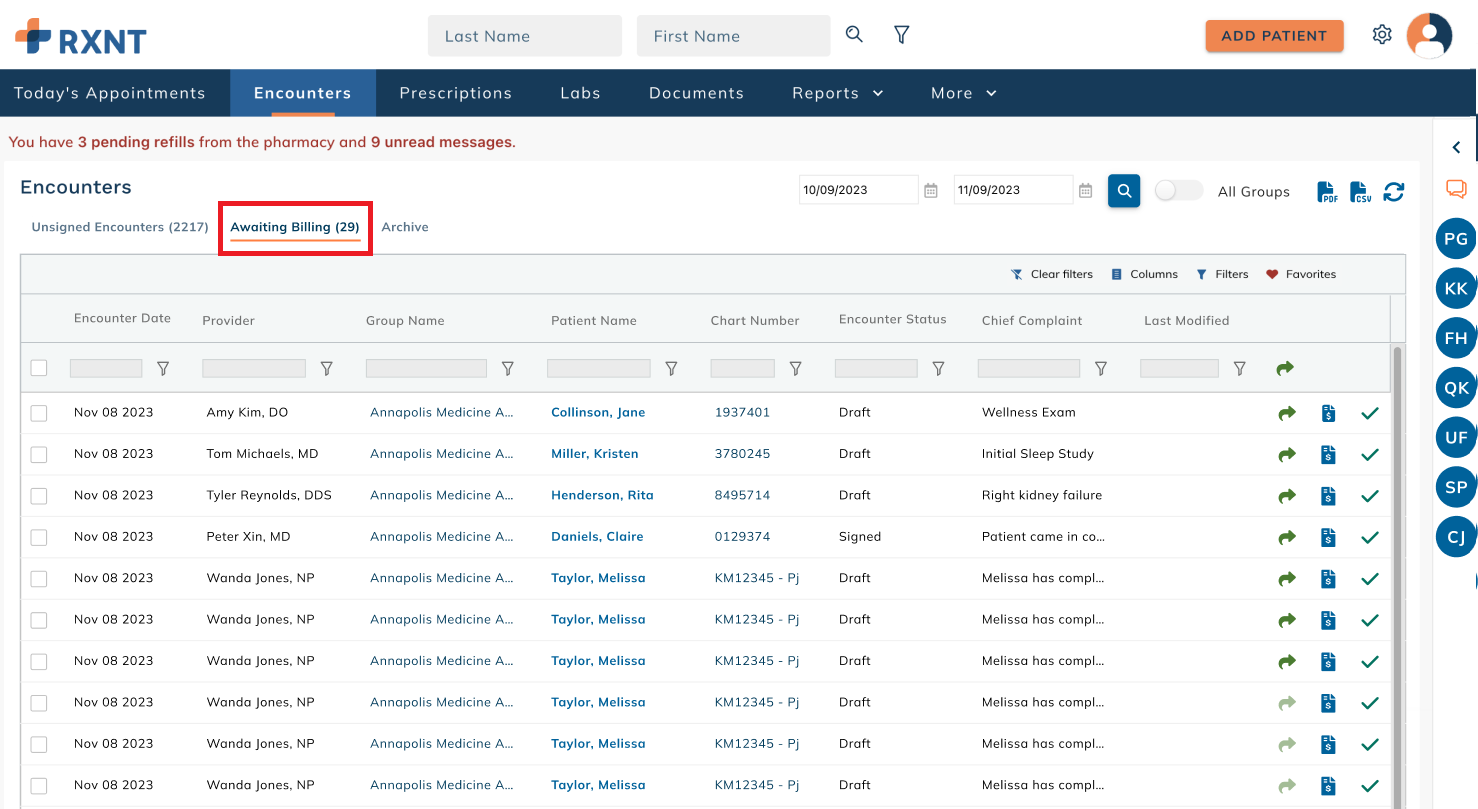The height and width of the screenshot is (809, 1478).
Task: Open chat with QK contact
Action: pyautogui.click(x=1456, y=388)
